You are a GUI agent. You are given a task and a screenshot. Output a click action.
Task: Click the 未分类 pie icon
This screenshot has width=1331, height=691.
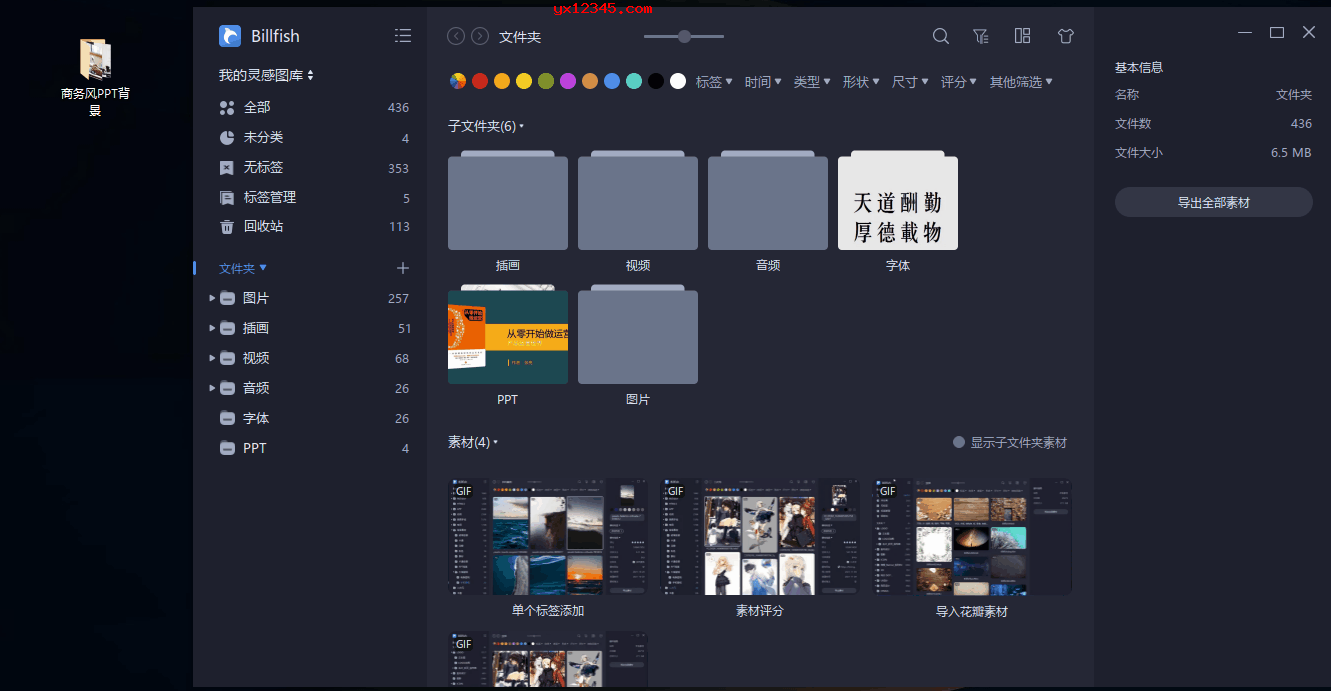(227, 137)
